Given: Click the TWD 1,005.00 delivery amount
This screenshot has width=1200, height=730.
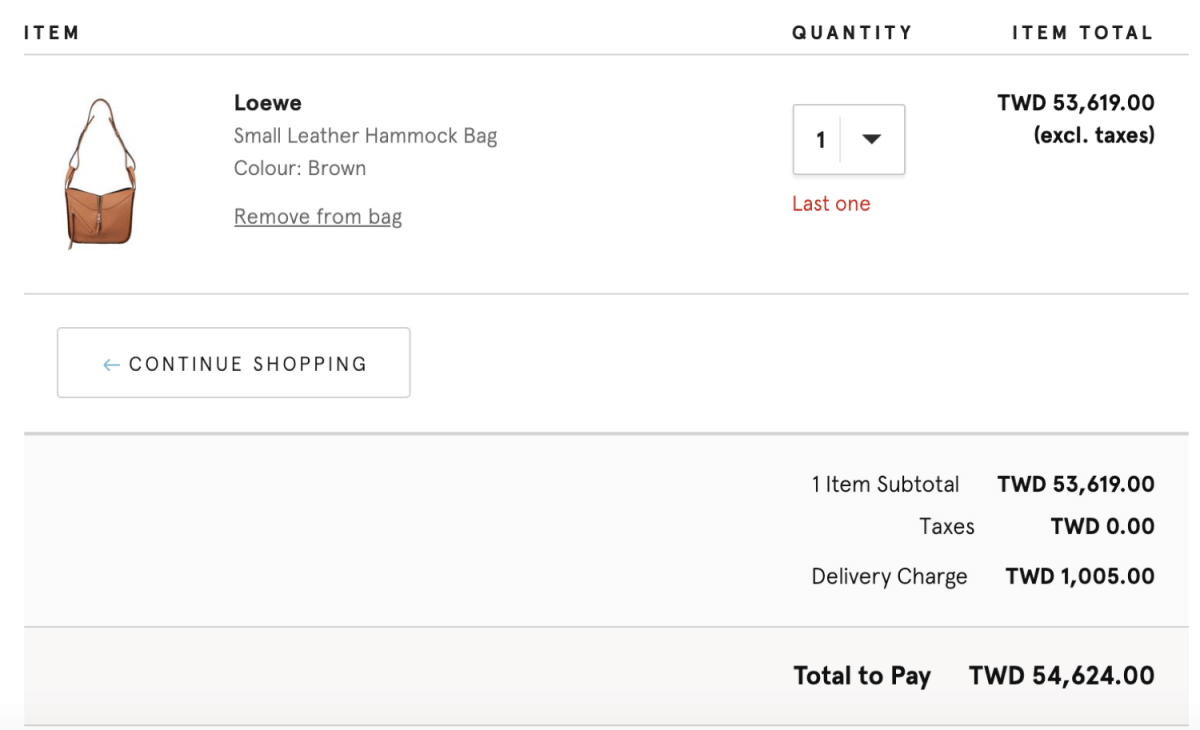Looking at the screenshot, I should click(x=1080, y=577).
